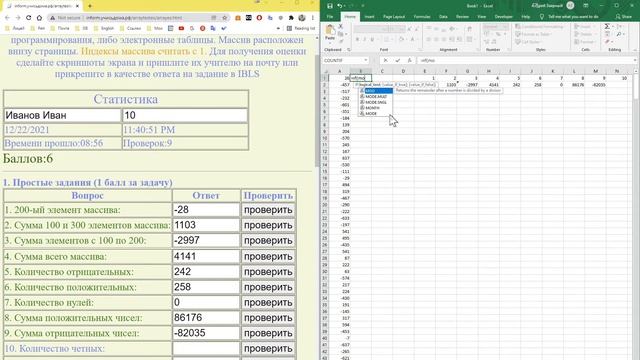Confirm the formula with the checkmark icon
The image size is (640, 360).
pos(398,60)
